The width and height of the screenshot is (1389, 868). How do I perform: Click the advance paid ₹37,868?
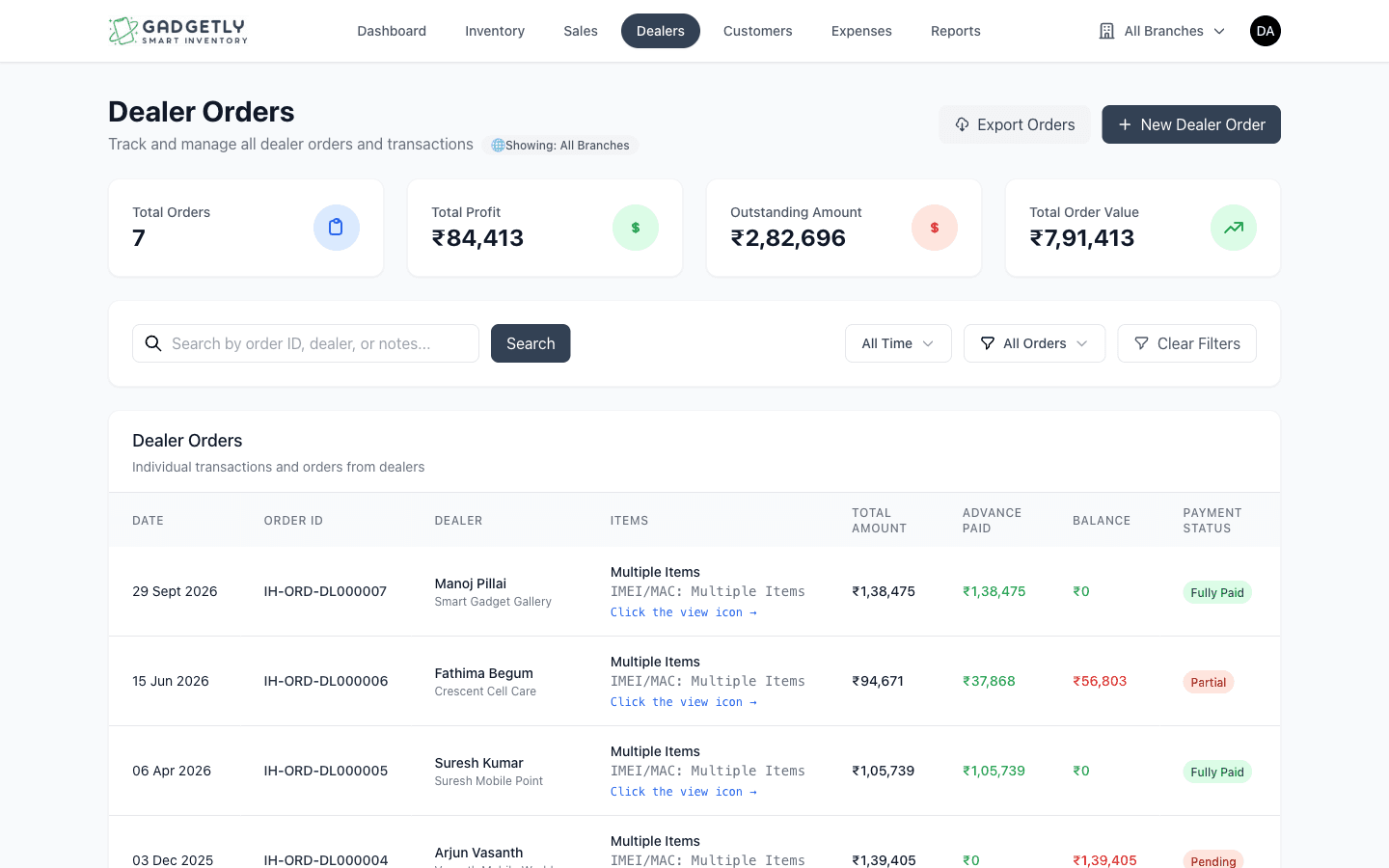tap(989, 681)
